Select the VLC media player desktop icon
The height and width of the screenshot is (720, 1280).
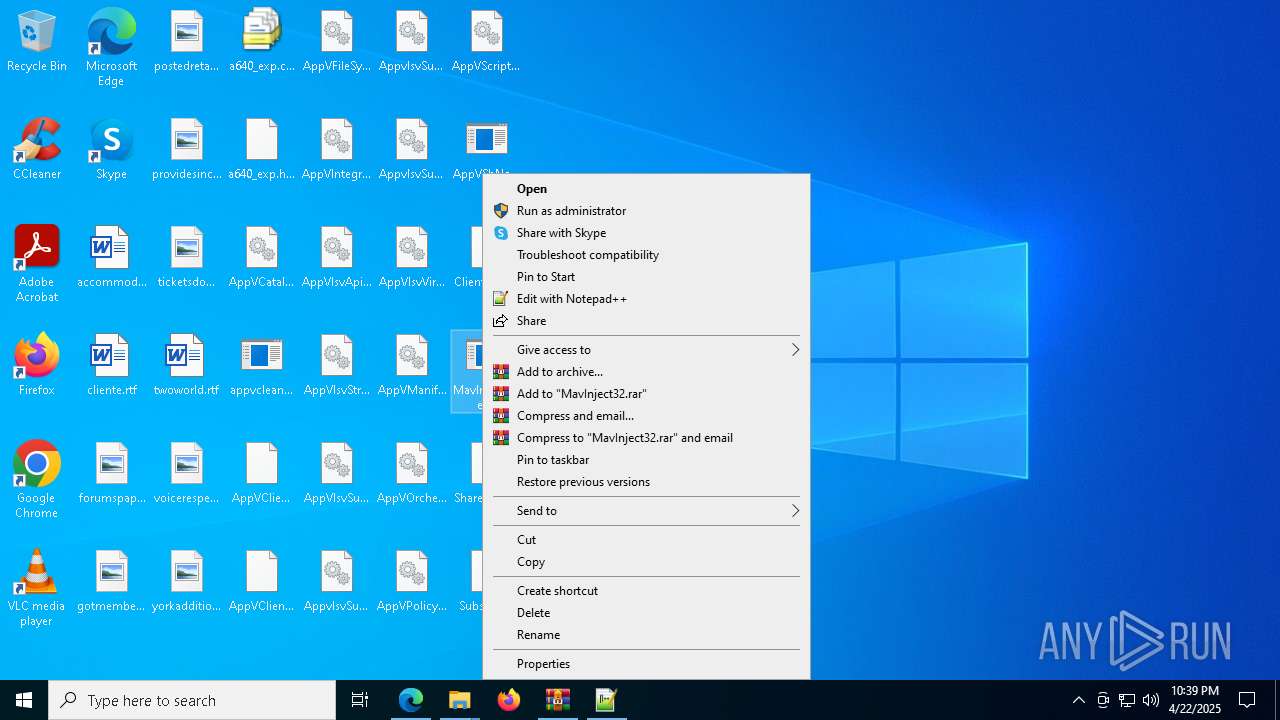37,588
